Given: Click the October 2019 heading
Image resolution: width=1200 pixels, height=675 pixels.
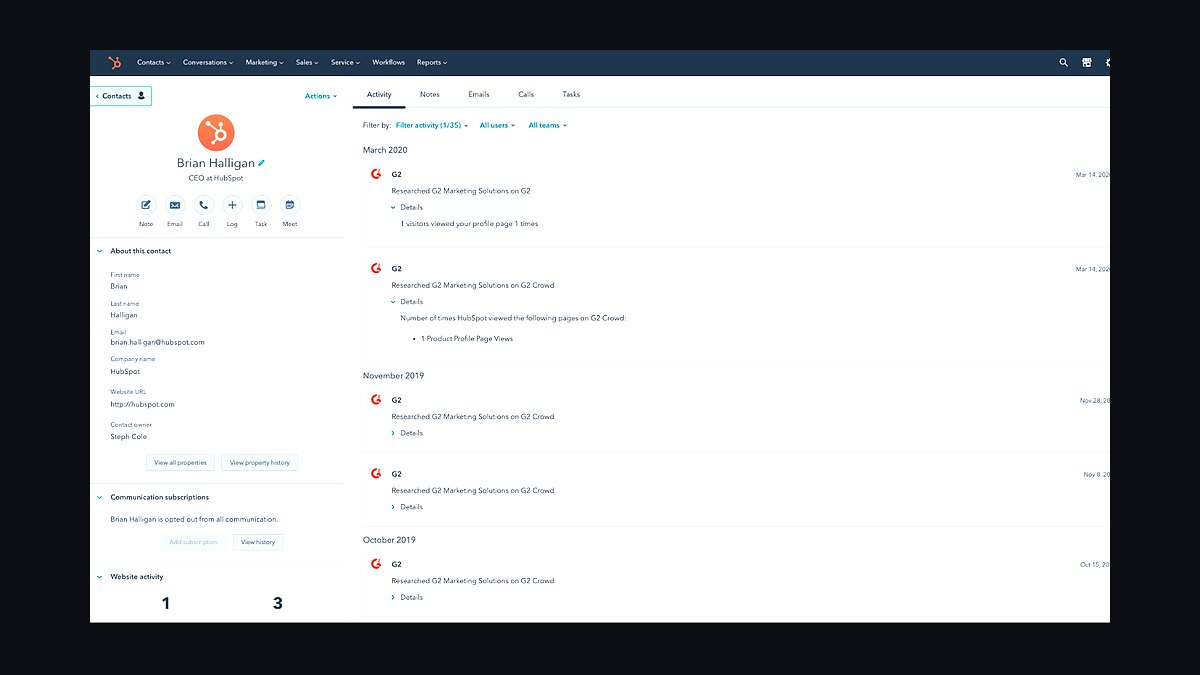Looking at the screenshot, I should 389,540.
